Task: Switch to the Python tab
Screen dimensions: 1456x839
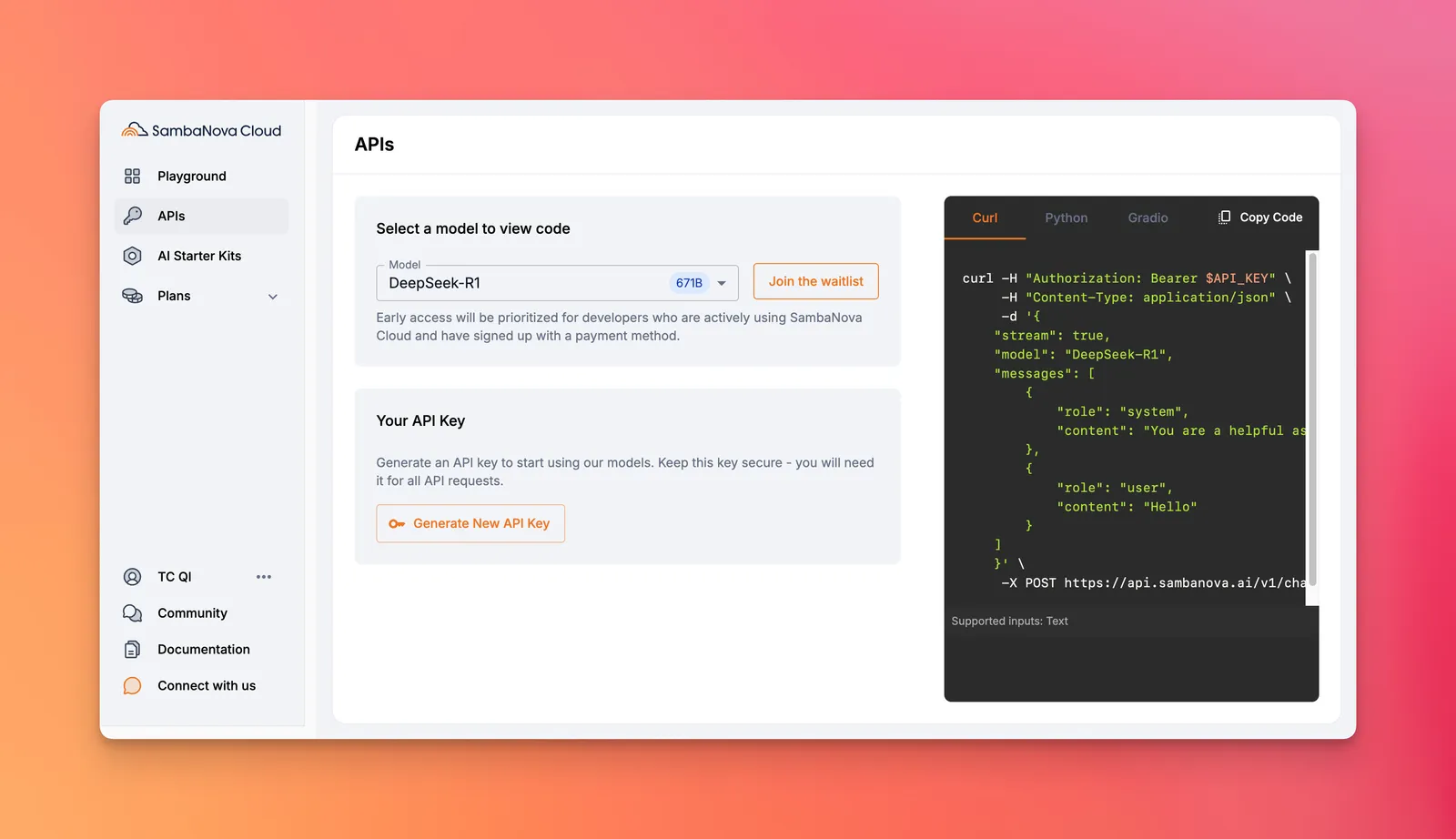Action: [x=1066, y=217]
